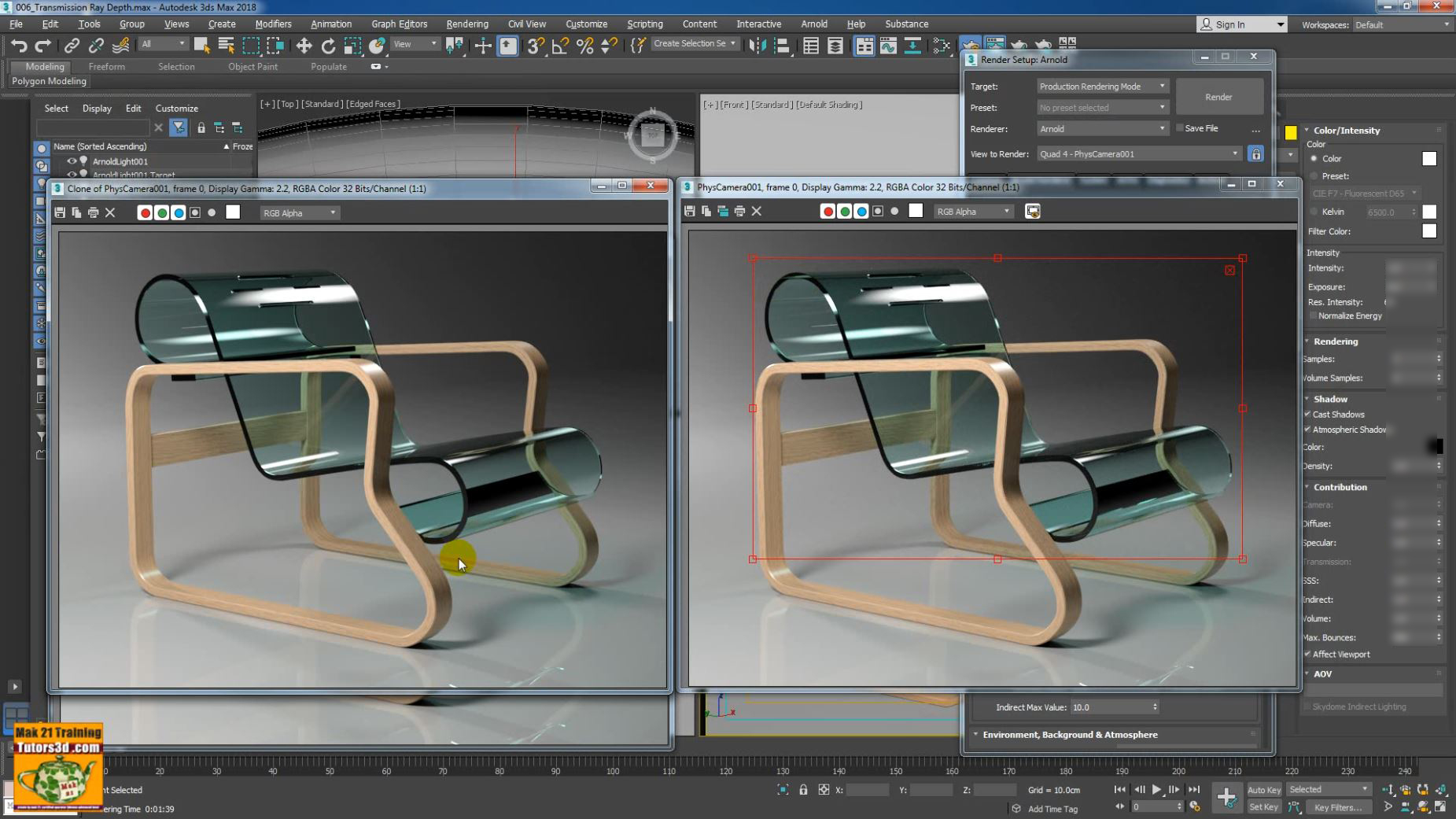
Task: Activate the Select and Rotate tool
Action: [328, 45]
